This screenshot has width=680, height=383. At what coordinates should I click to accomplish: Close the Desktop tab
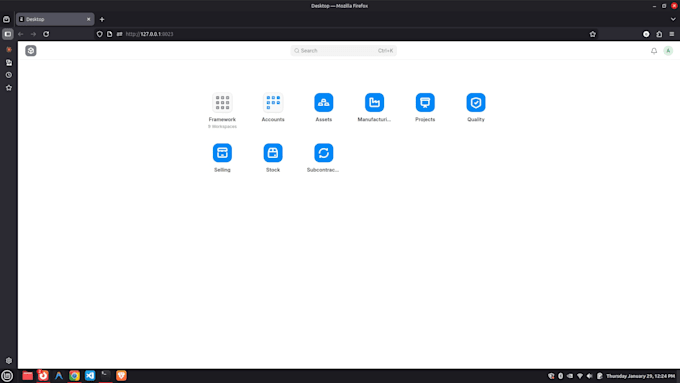click(88, 19)
